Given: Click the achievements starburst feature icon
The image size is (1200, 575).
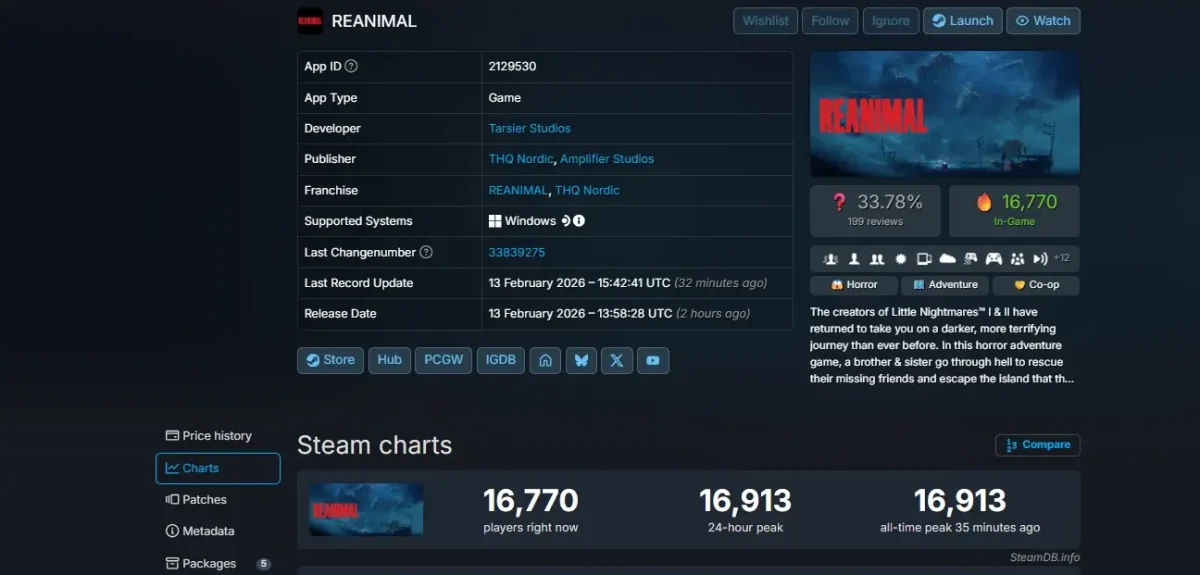Looking at the screenshot, I should 900,258.
